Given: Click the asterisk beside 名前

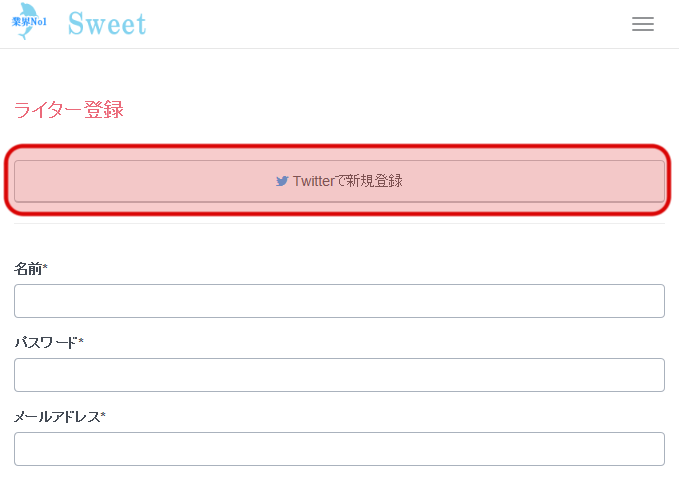Looking at the screenshot, I should tap(45, 267).
